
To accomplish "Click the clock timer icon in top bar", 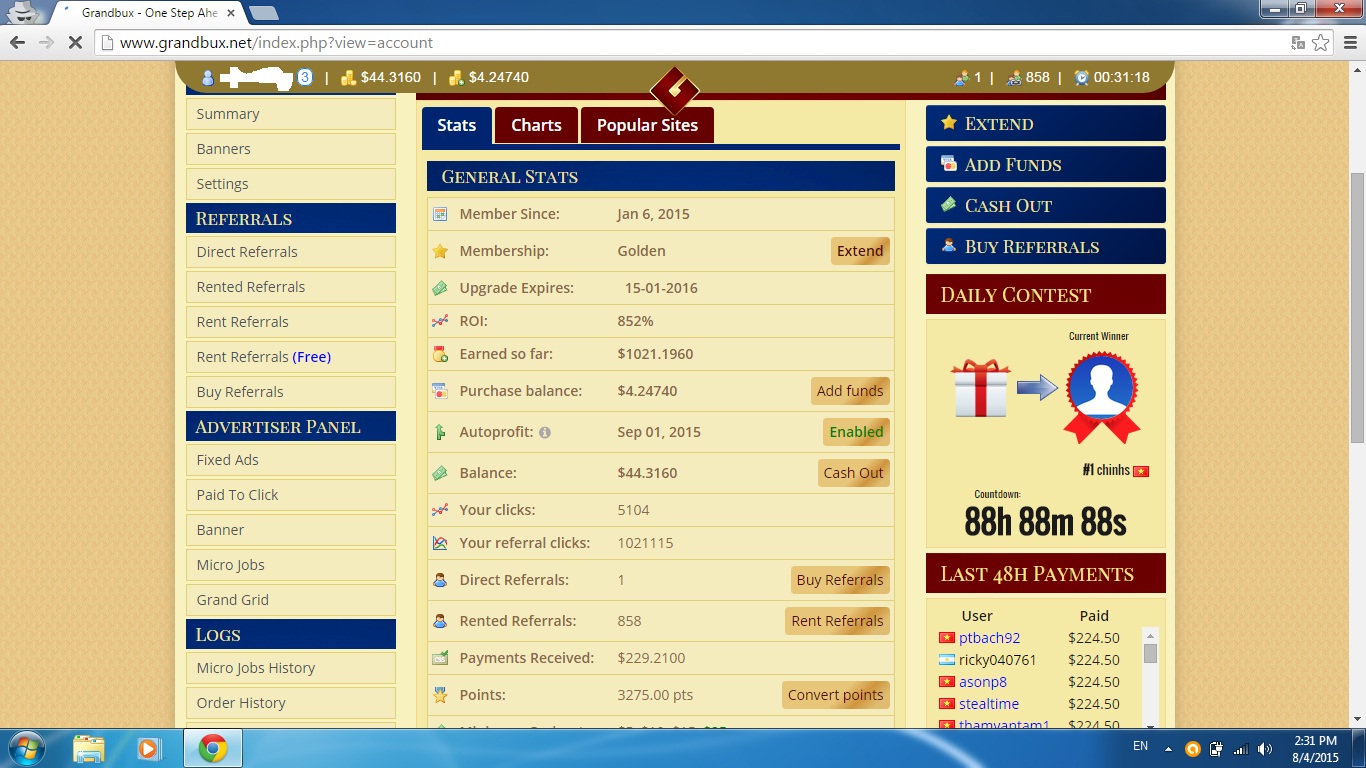I will pos(1081,78).
